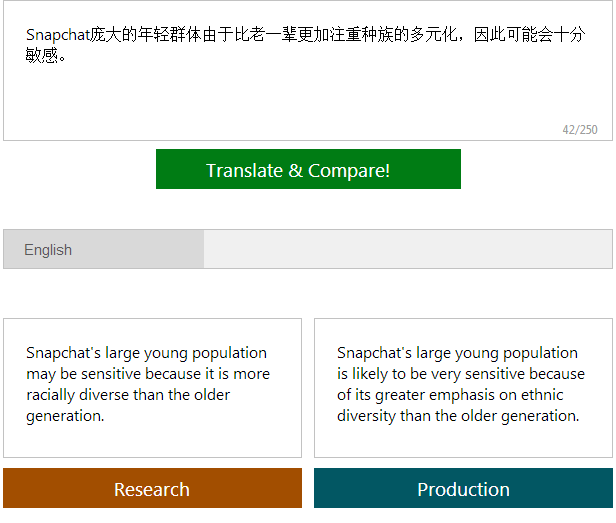Click into the Chinese source text input box
This screenshot has width=616, height=523.
(x=308, y=71)
